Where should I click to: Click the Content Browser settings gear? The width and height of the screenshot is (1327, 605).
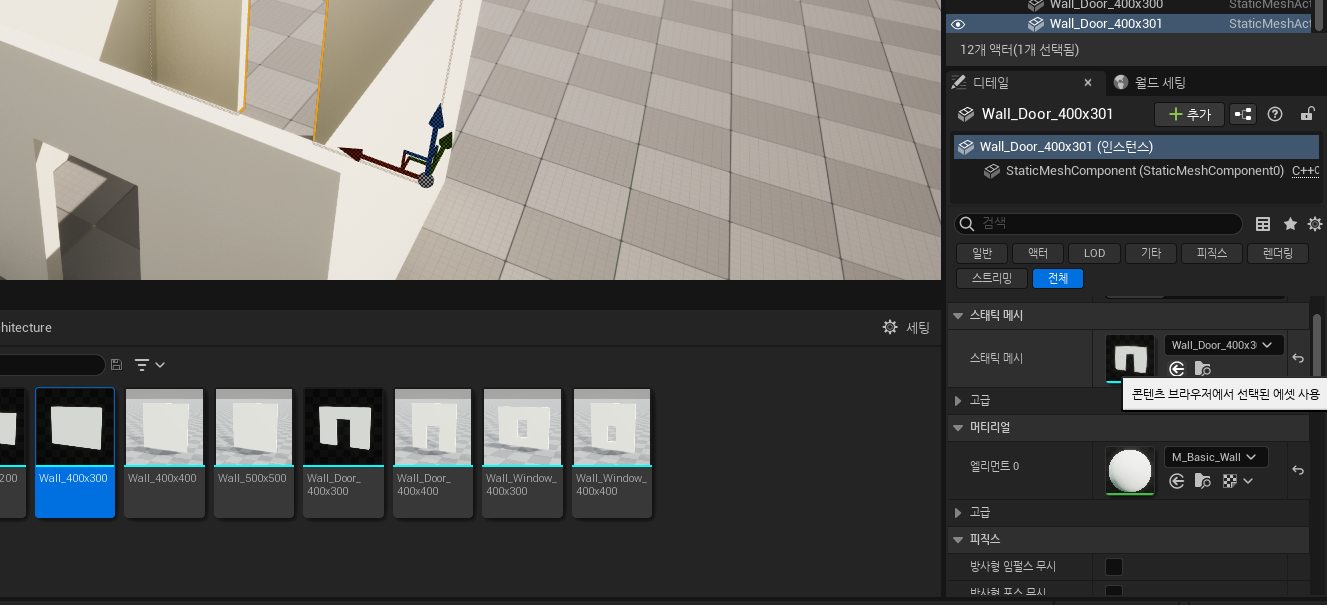(890, 327)
